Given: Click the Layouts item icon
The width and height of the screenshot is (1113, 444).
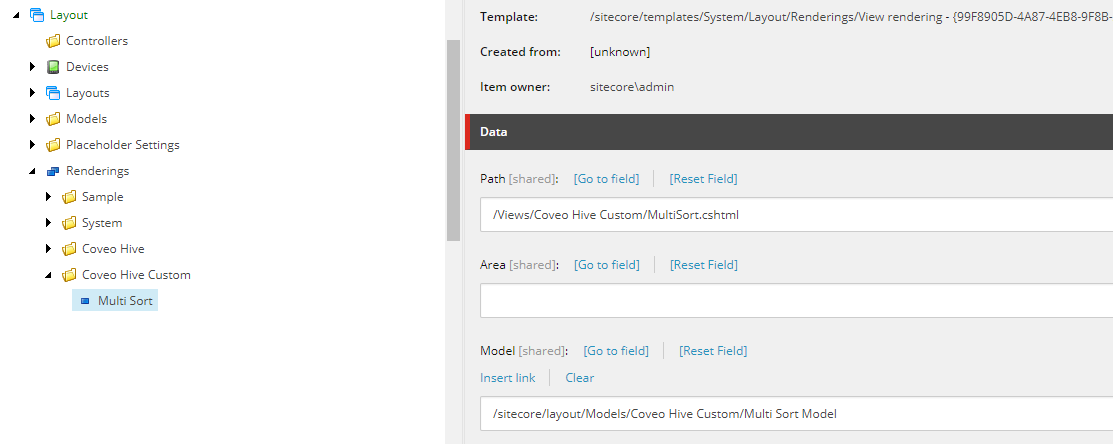Looking at the screenshot, I should [x=53, y=93].
